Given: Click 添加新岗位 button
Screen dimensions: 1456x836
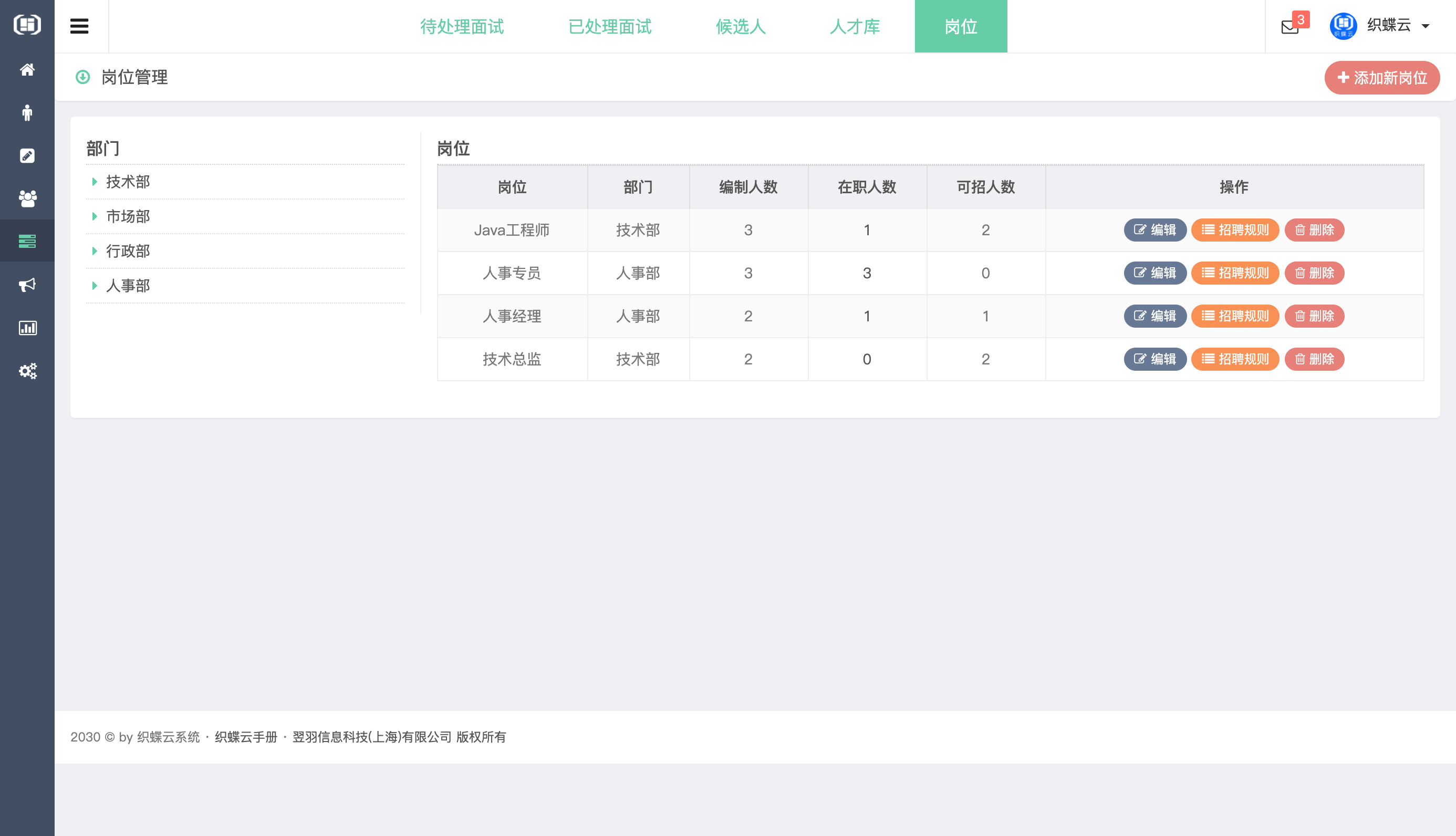Looking at the screenshot, I should [x=1381, y=78].
